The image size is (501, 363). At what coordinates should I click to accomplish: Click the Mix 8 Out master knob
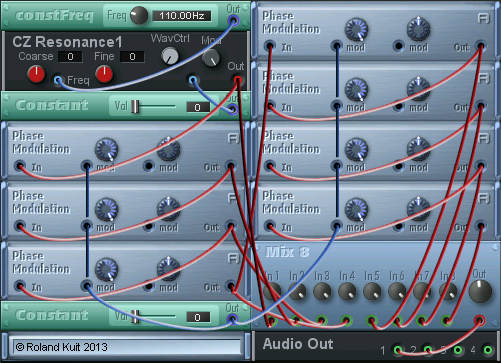(480, 291)
